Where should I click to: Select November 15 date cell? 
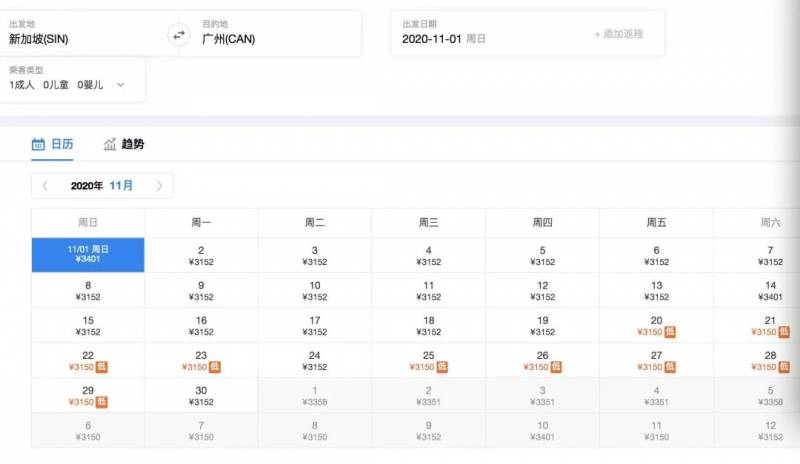point(88,325)
